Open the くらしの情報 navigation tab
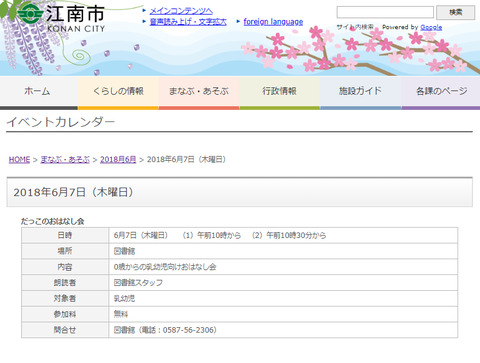This screenshot has width=480, height=363. coord(118,93)
